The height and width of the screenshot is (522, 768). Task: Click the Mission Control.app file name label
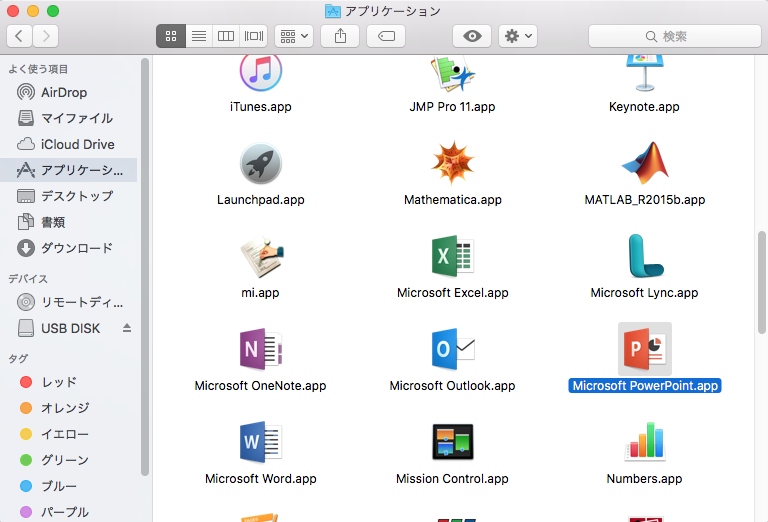pos(453,479)
